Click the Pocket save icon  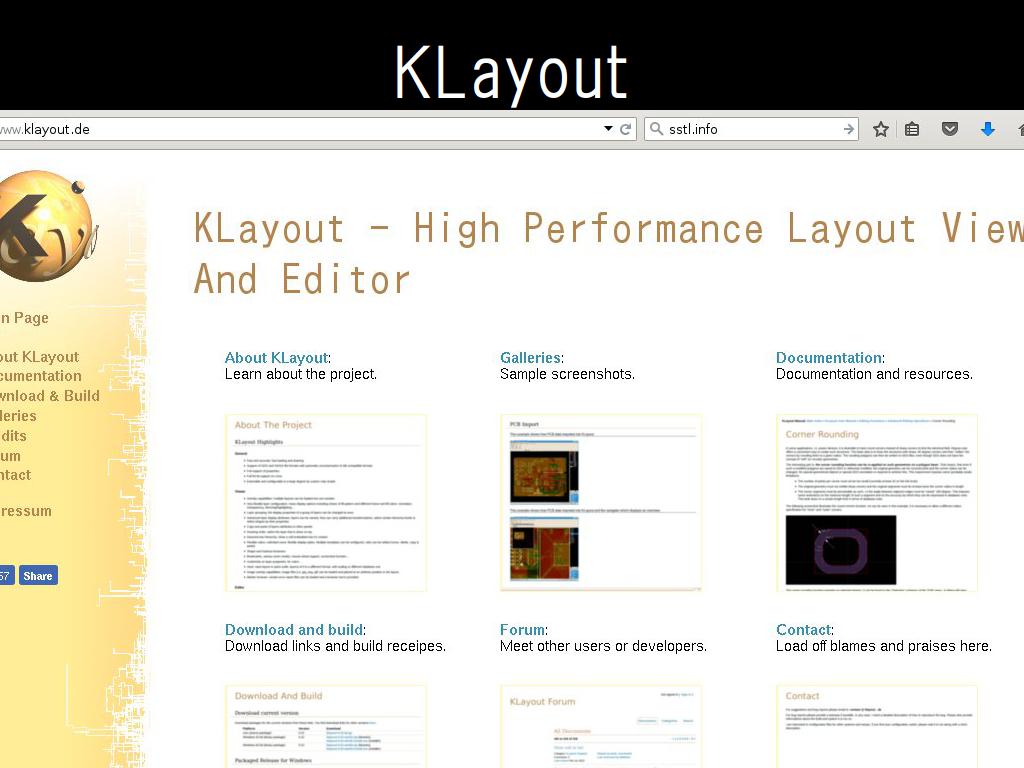click(950, 129)
